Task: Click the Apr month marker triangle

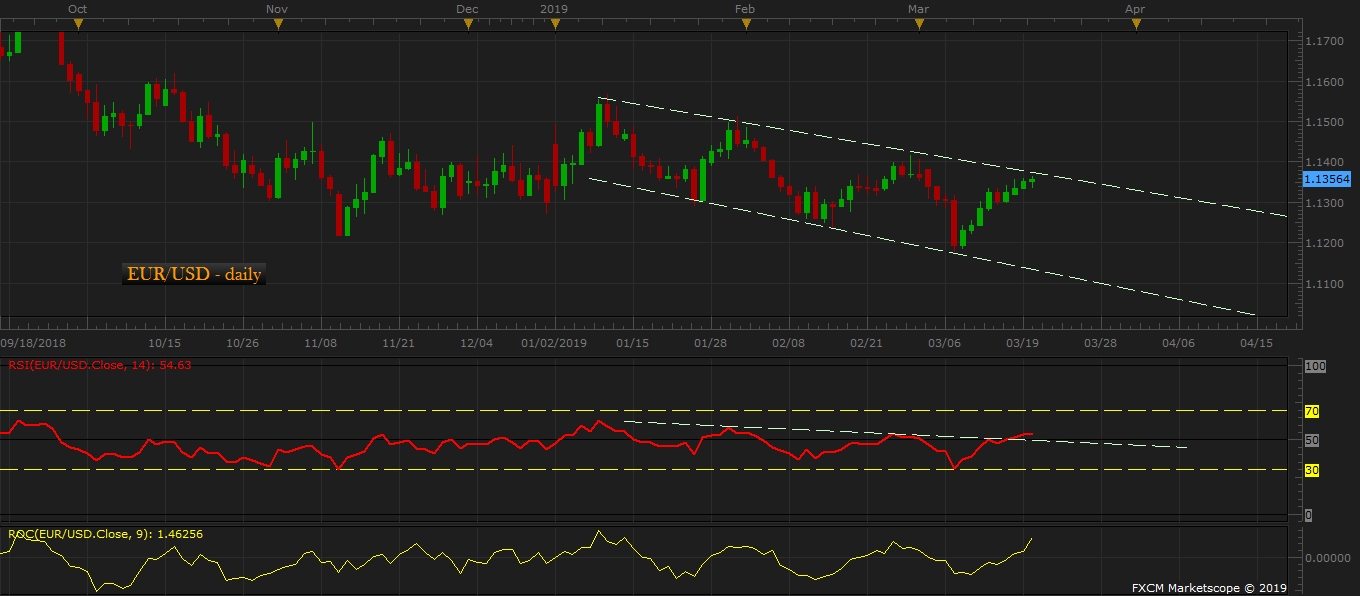Action: [1136, 25]
